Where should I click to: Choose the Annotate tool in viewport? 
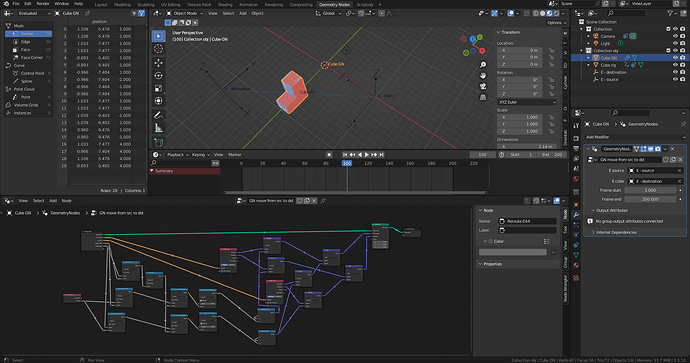click(158, 115)
